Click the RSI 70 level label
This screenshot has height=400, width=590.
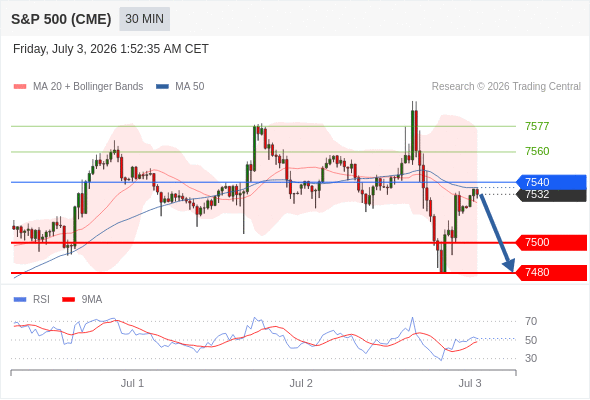531,321
